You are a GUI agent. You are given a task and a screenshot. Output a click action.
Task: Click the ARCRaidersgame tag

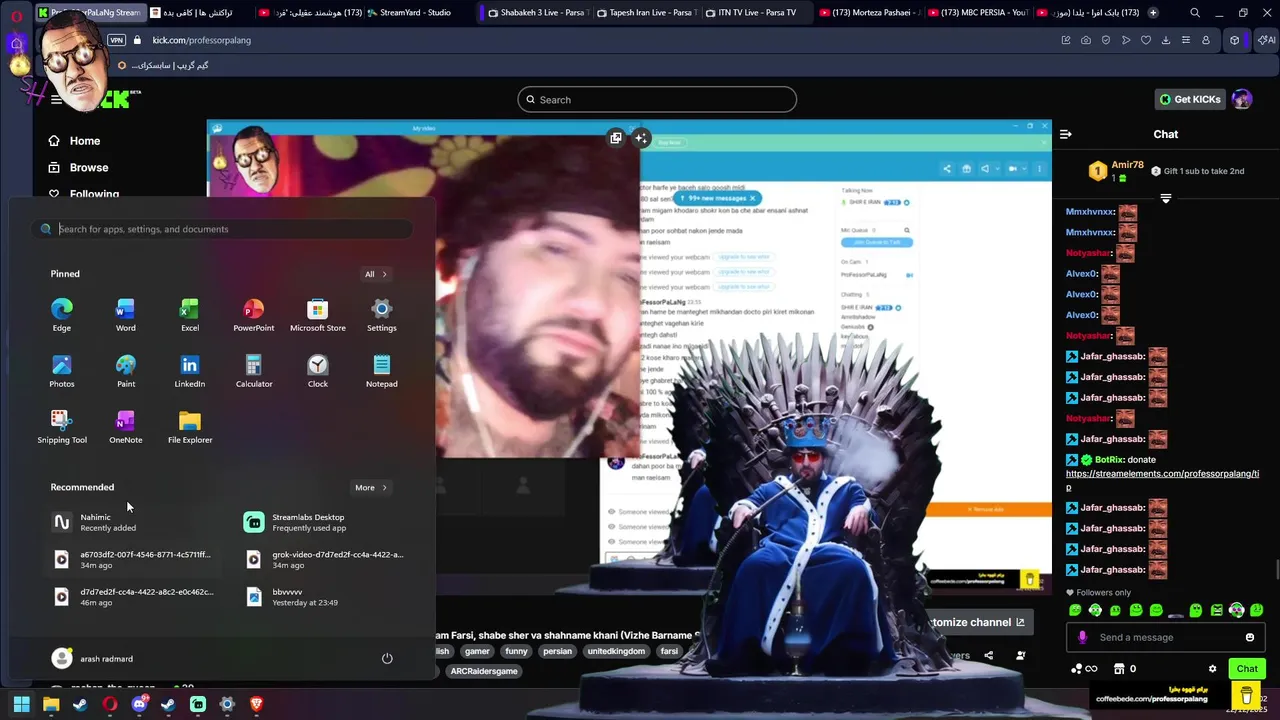click(x=484, y=671)
